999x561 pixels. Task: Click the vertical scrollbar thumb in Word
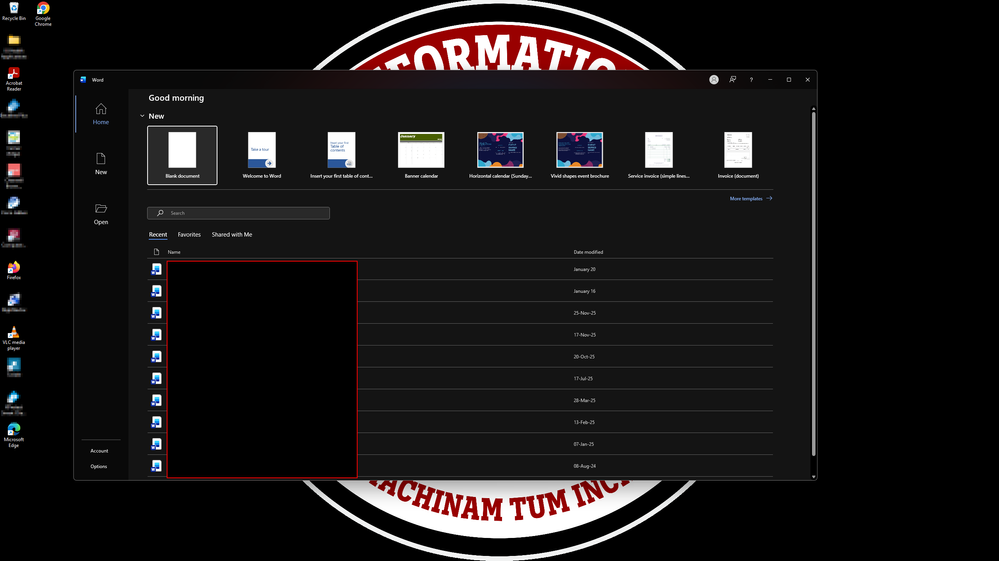point(814,283)
